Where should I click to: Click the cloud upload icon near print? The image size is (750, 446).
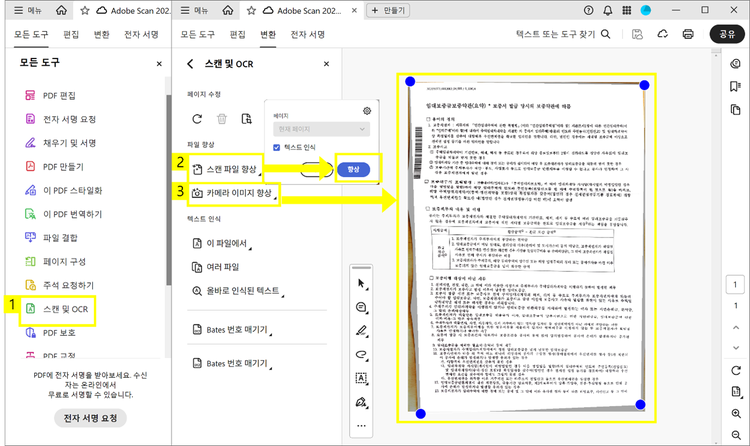pos(662,34)
